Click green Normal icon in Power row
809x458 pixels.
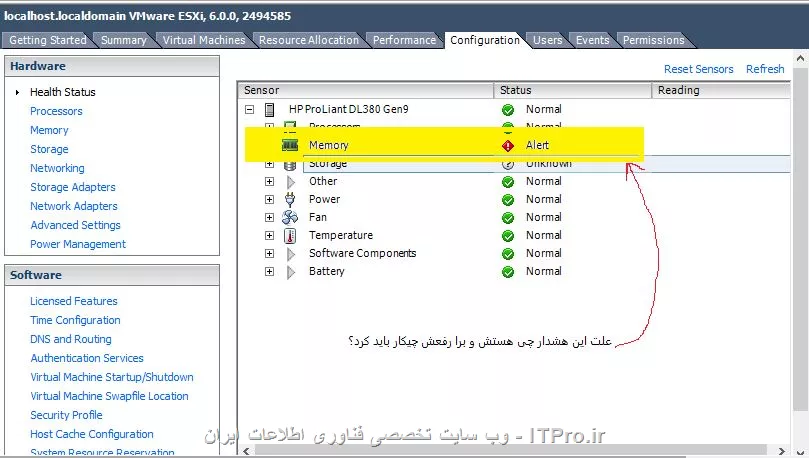click(x=508, y=200)
